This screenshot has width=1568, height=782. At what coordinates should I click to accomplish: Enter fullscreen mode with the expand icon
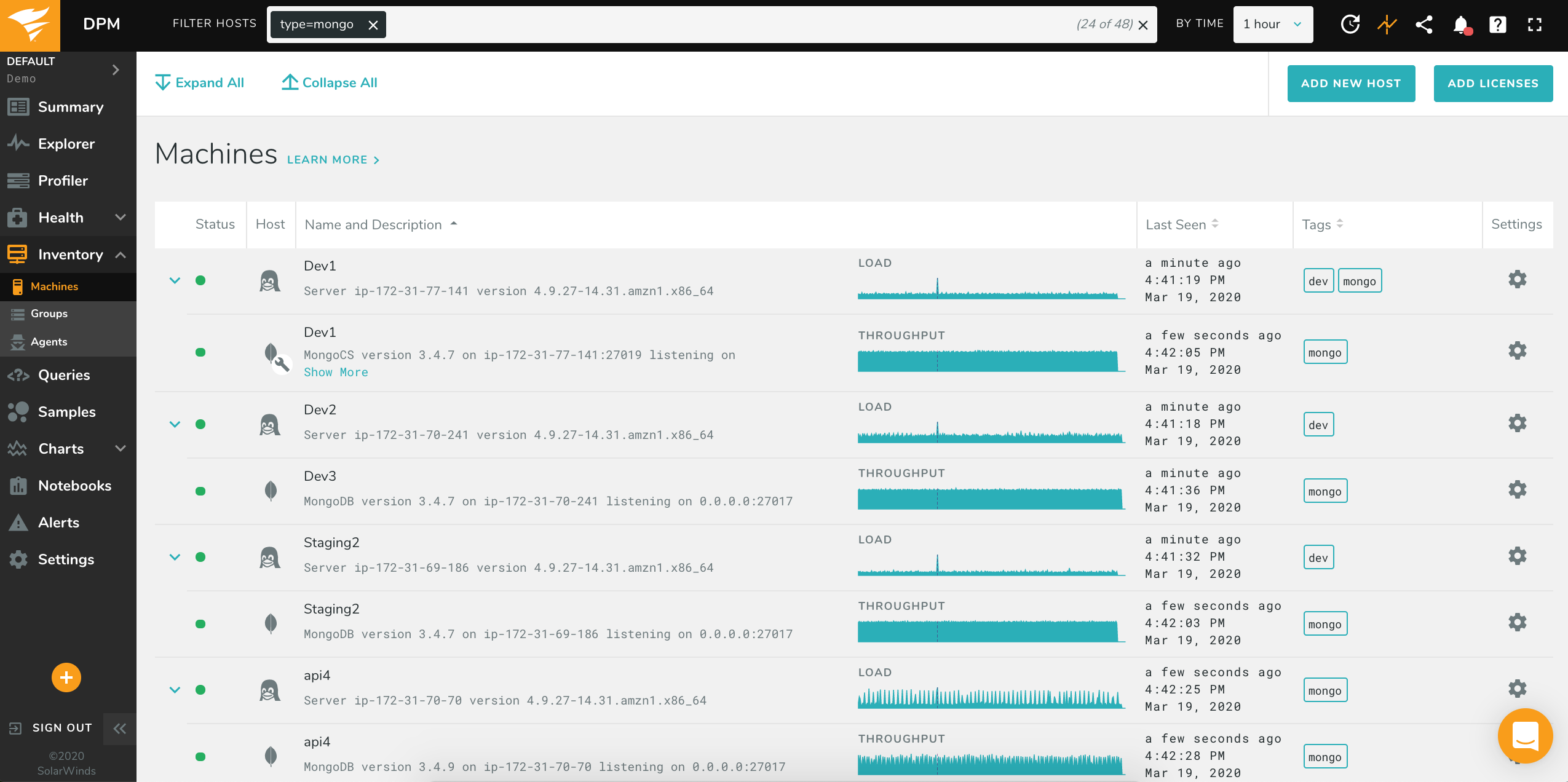(x=1535, y=25)
